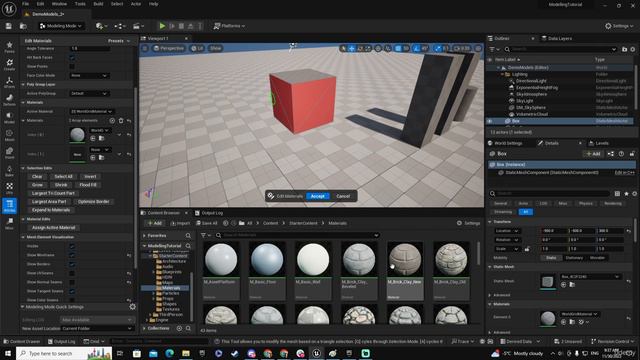Add element to Materials array

tap(112, 120)
